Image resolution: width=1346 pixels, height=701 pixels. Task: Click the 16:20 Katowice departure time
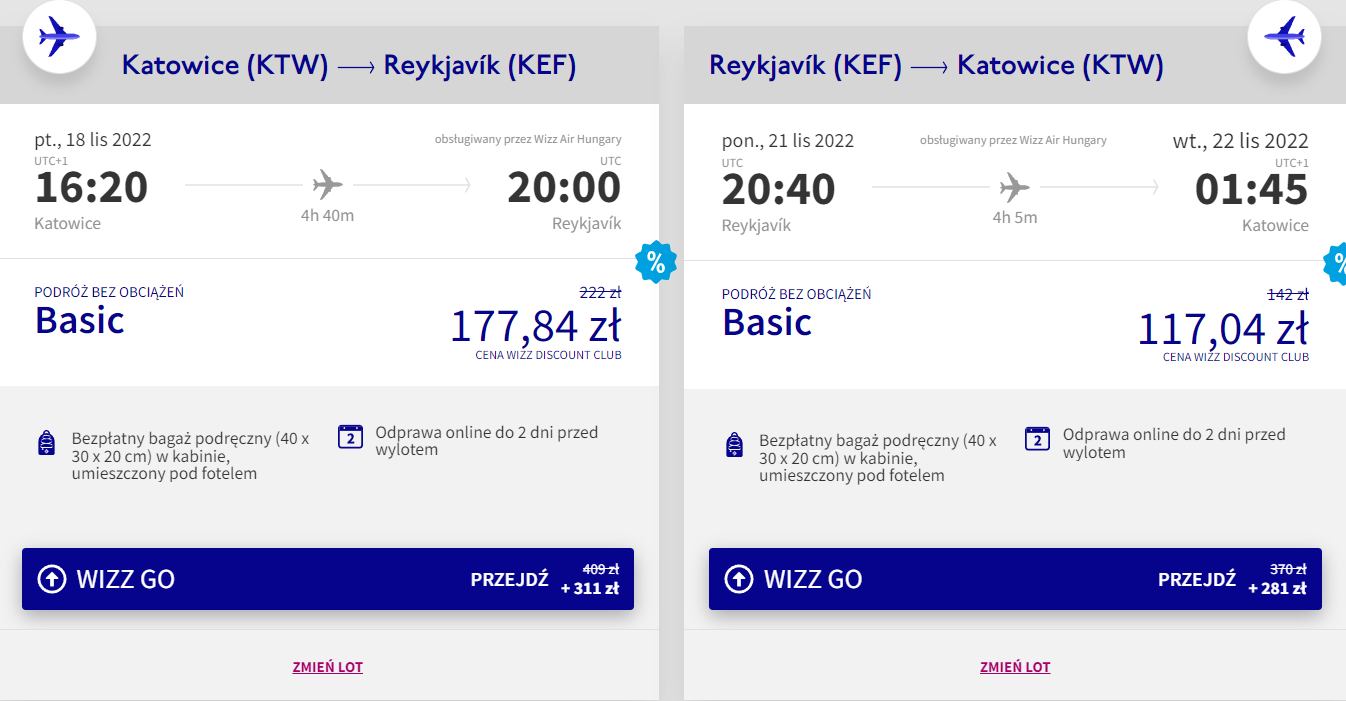click(92, 188)
